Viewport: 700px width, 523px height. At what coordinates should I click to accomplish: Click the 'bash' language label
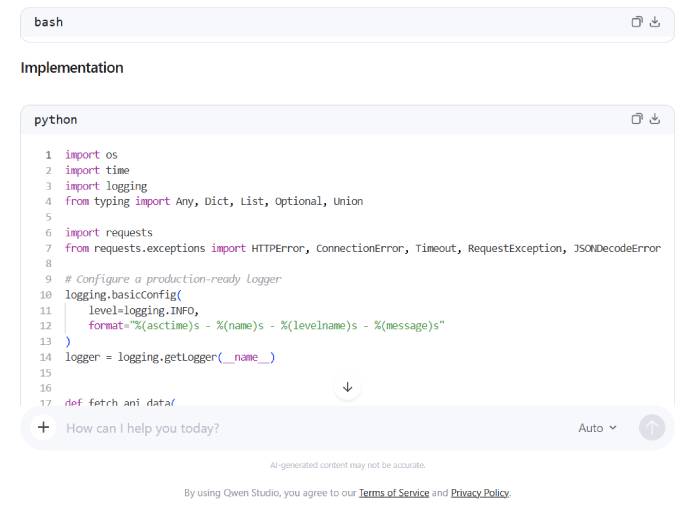coord(49,22)
